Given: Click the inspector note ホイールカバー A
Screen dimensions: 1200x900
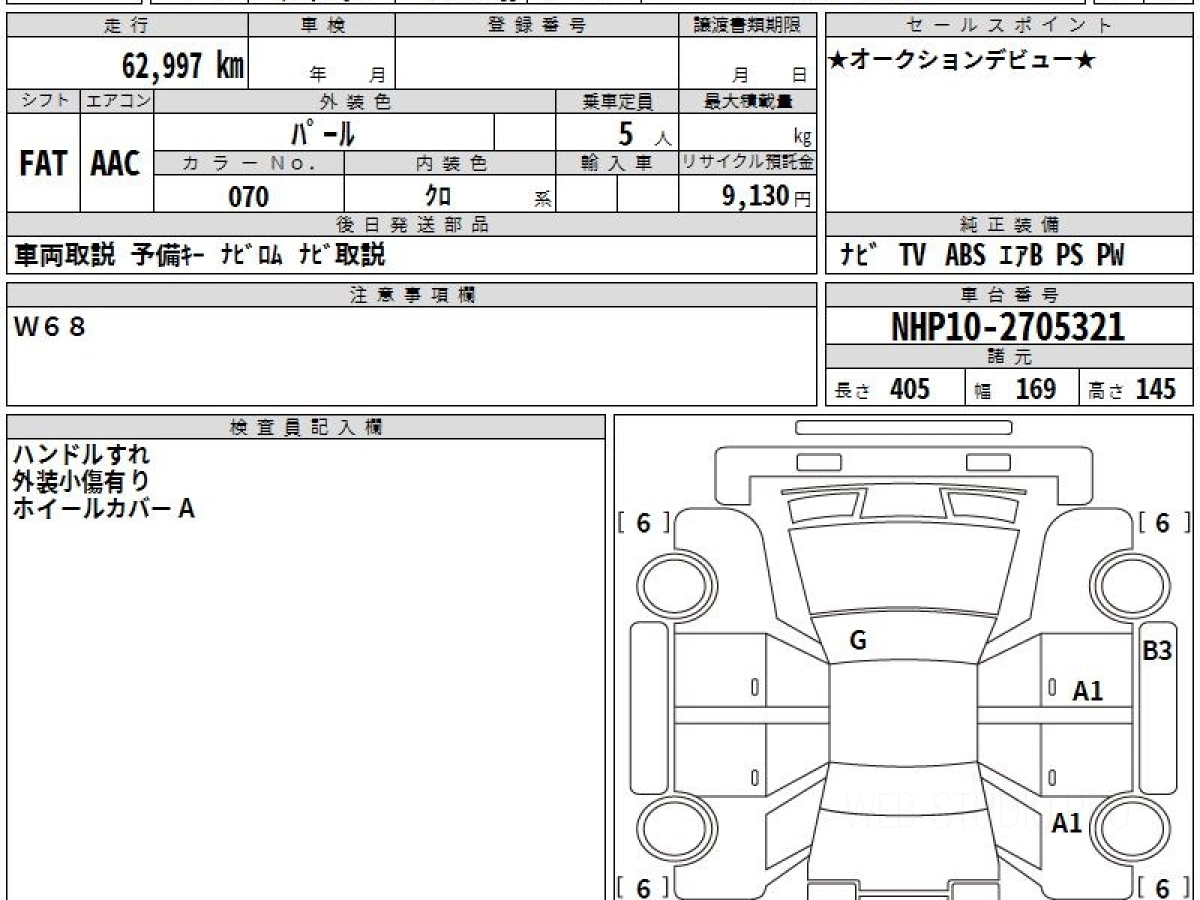Looking at the screenshot, I should click(x=104, y=509).
